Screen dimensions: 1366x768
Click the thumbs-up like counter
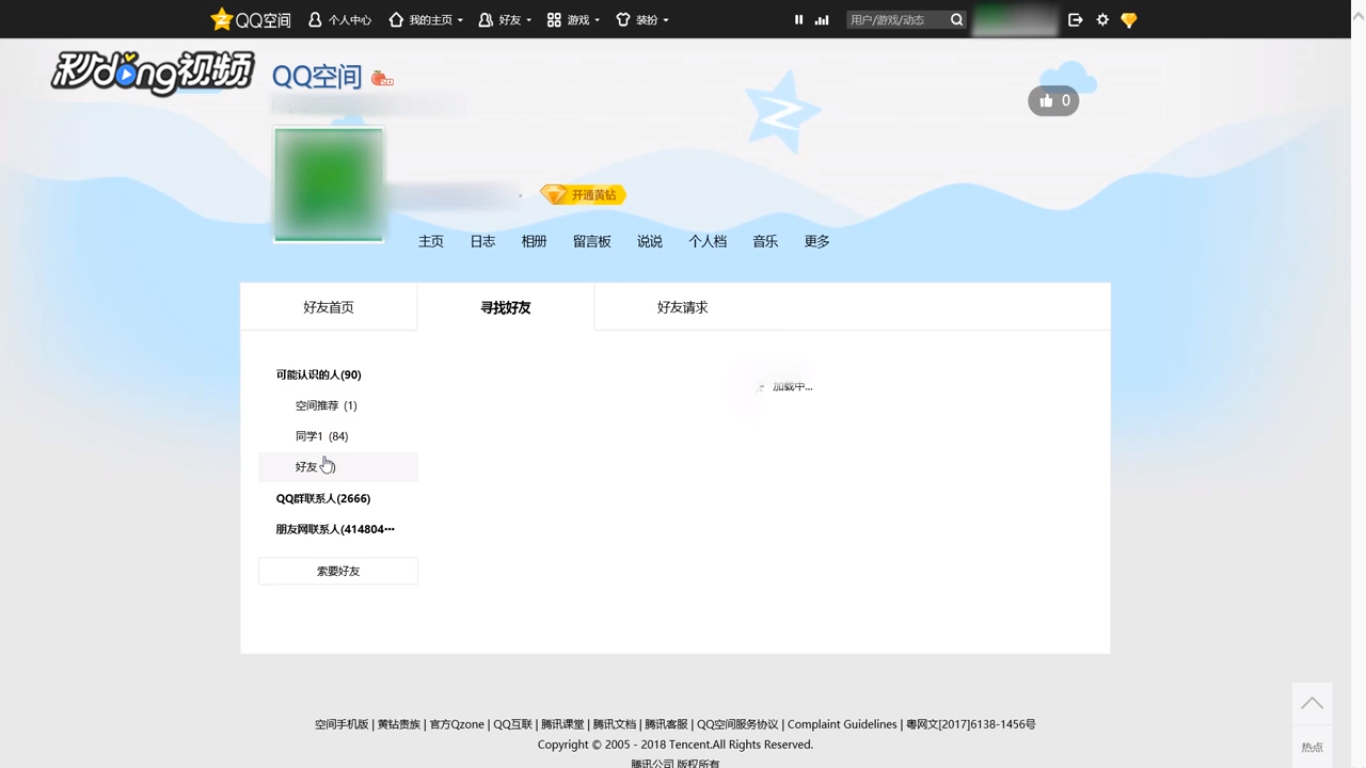tap(1054, 100)
